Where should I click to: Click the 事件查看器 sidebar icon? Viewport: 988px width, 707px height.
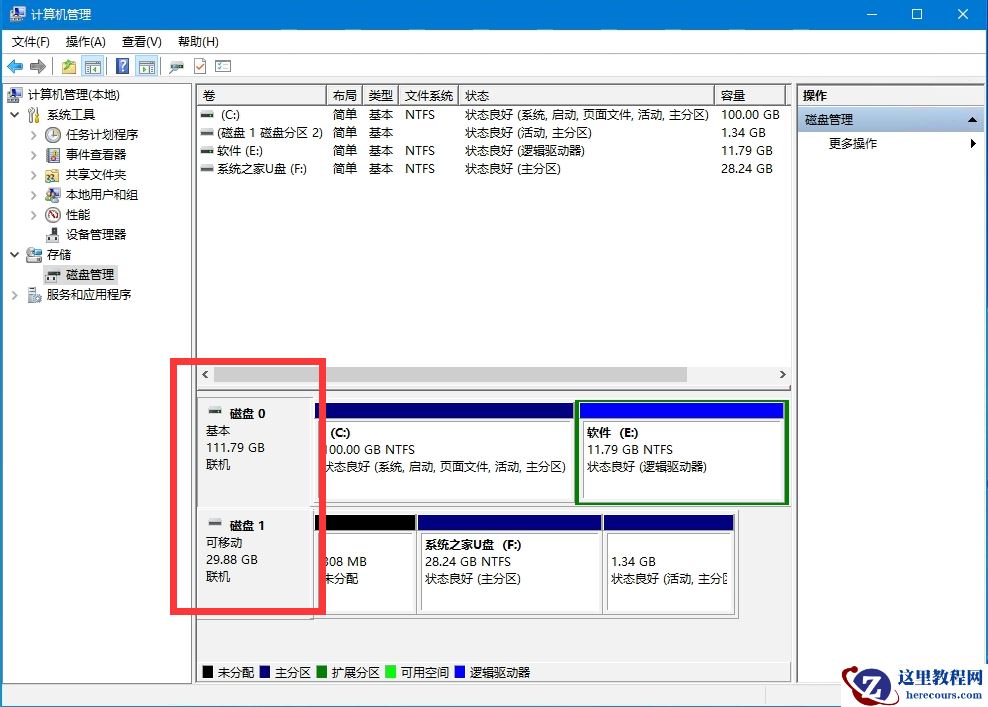(54, 154)
